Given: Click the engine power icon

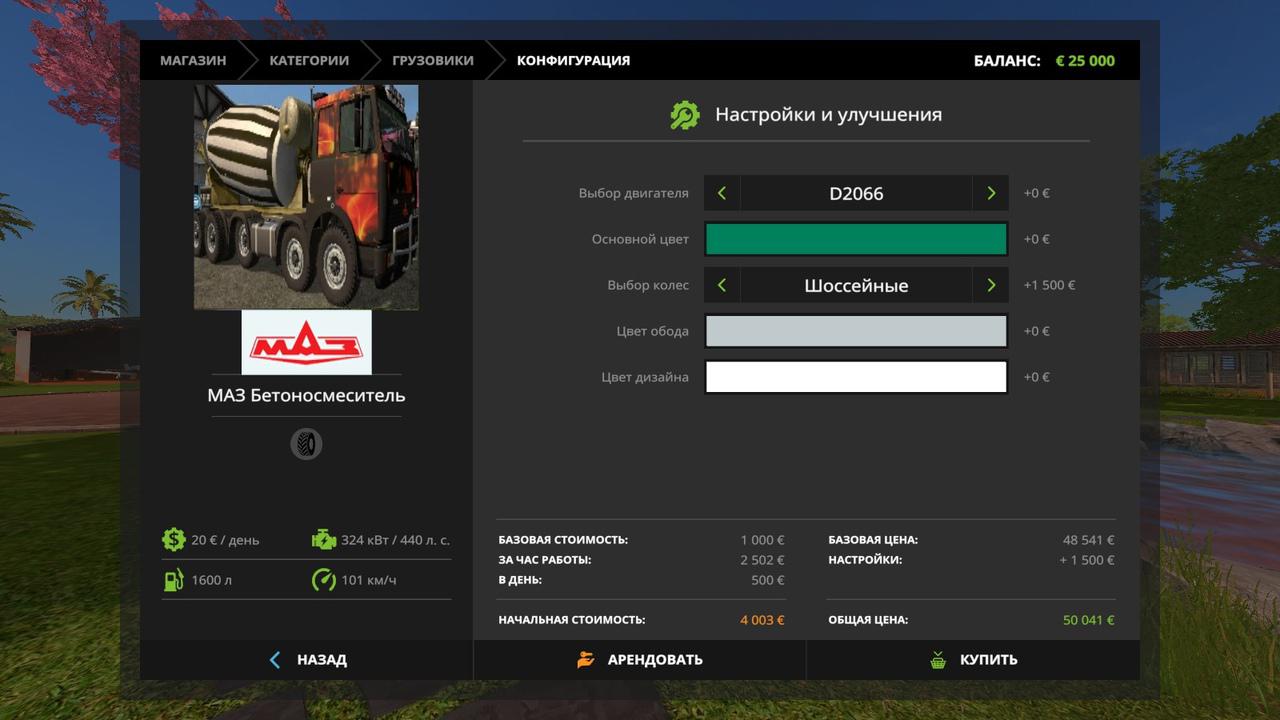Looking at the screenshot, I should (x=324, y=540).
